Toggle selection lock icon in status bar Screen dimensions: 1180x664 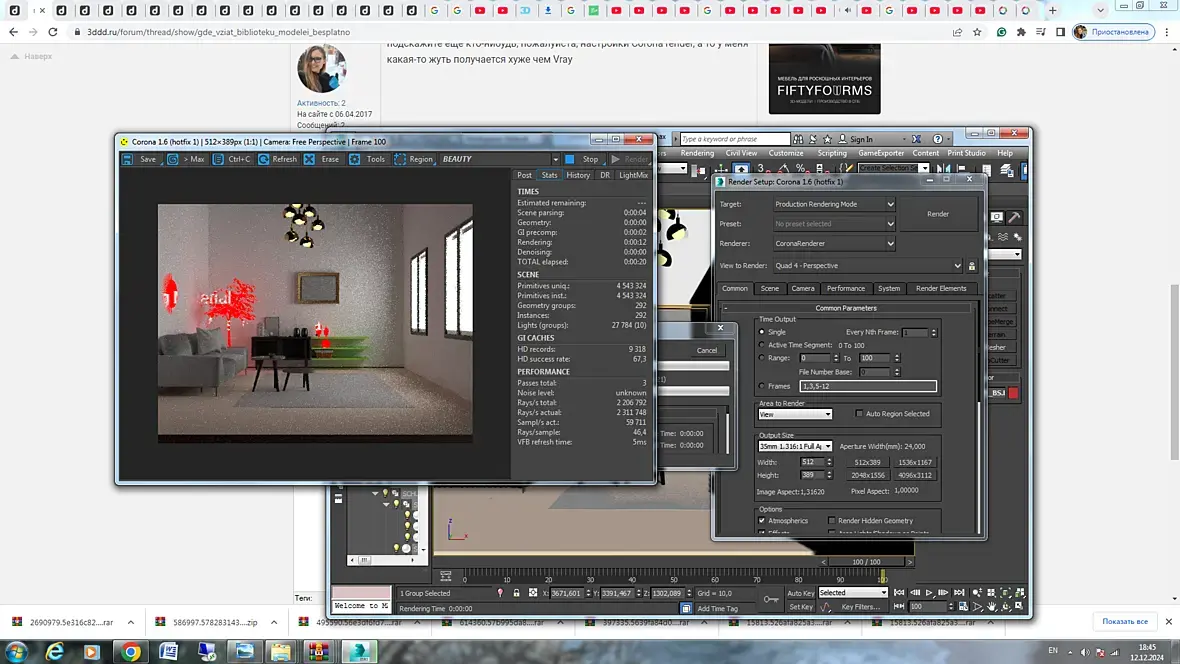pos(516,593)
